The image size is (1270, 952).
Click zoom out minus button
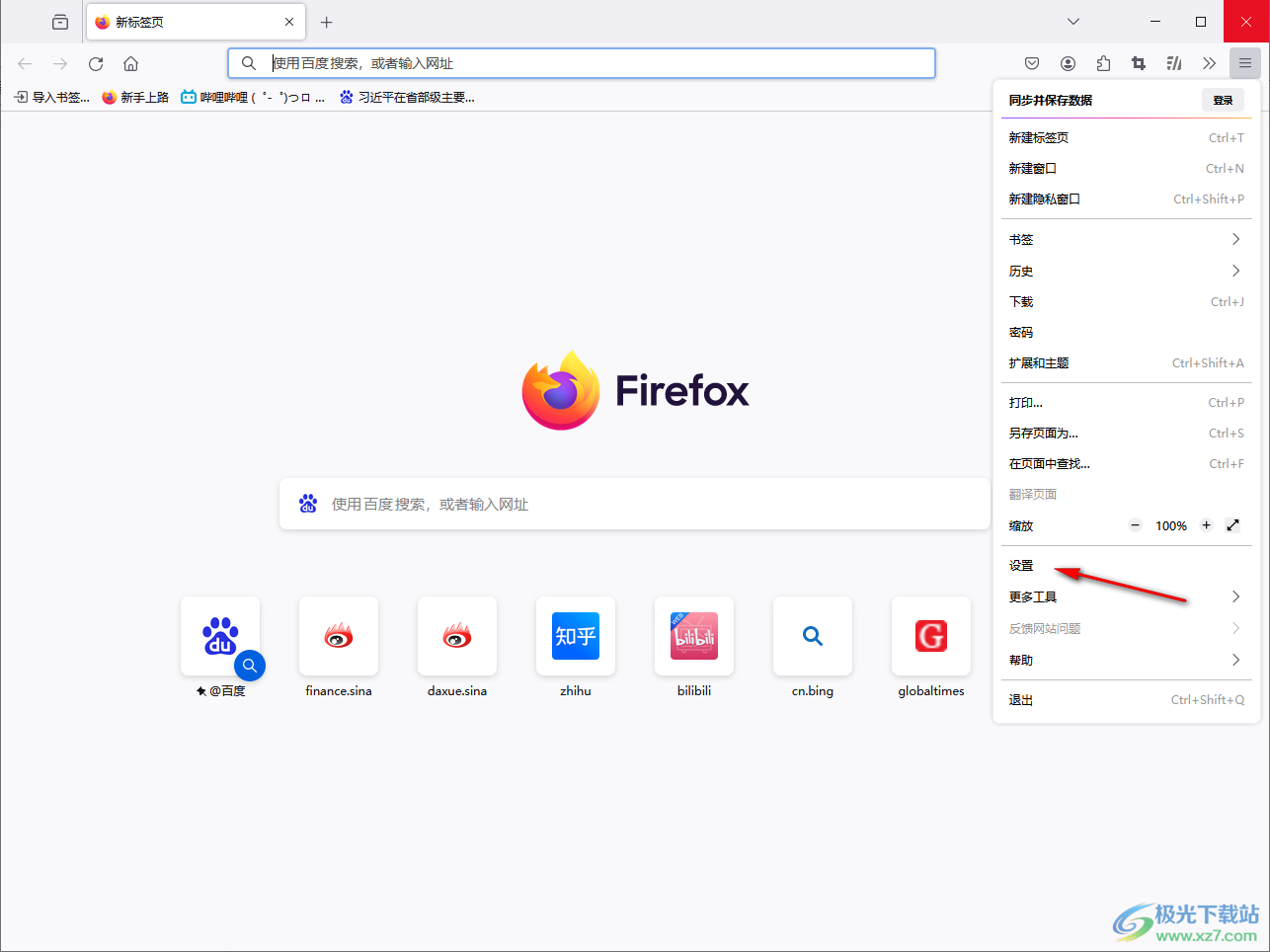[1136, 525]
